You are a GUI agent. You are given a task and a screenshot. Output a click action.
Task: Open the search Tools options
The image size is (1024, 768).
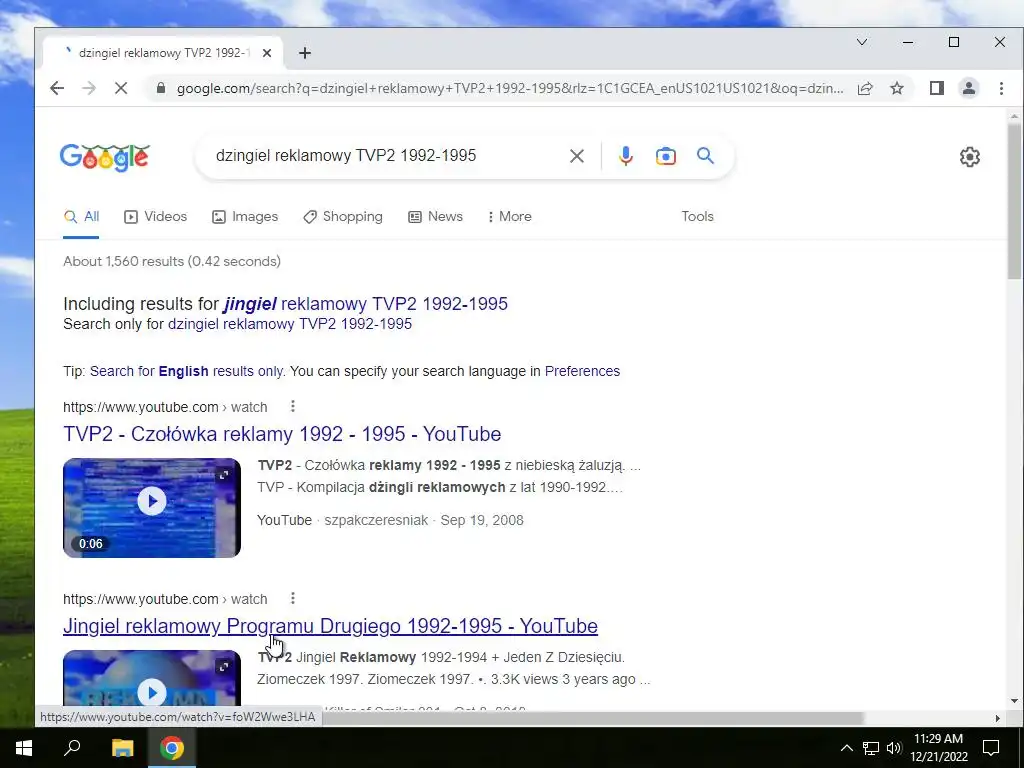[697, 217]
